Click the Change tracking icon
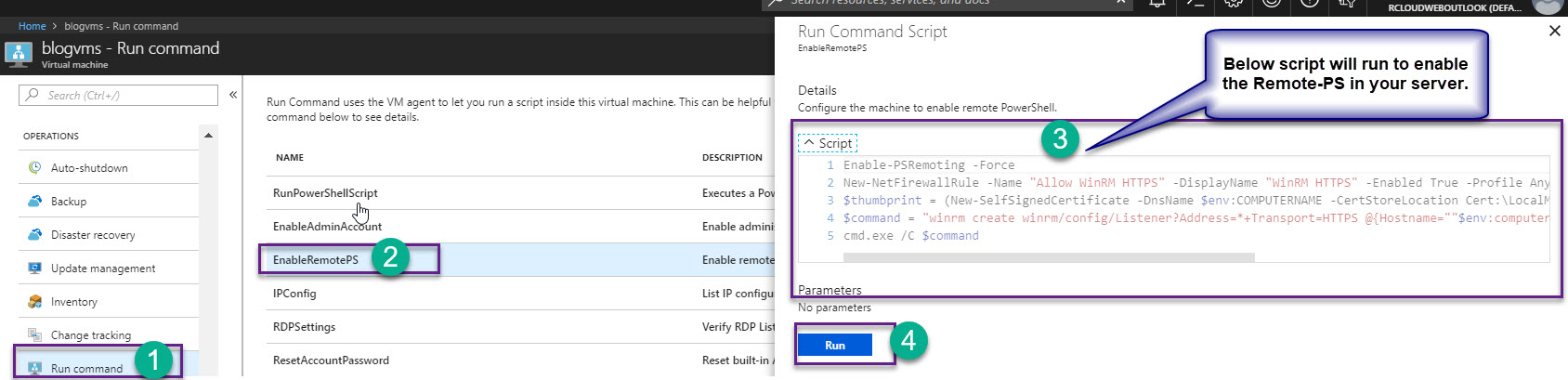Viewport: 1568px width, 380px height. (34, 335)
